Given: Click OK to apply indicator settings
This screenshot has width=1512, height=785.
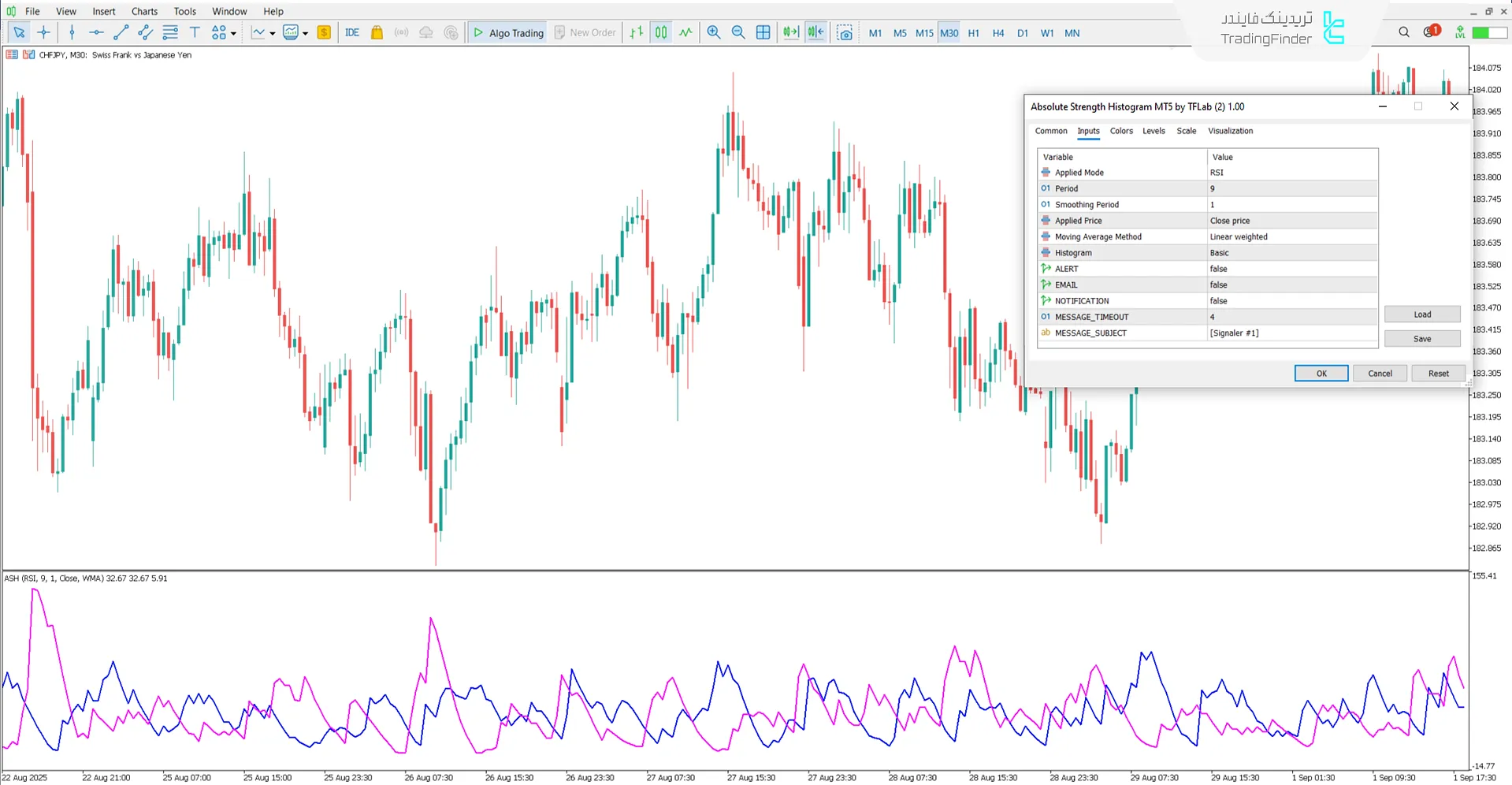Looking at the screenshot, I should 1321,373.
